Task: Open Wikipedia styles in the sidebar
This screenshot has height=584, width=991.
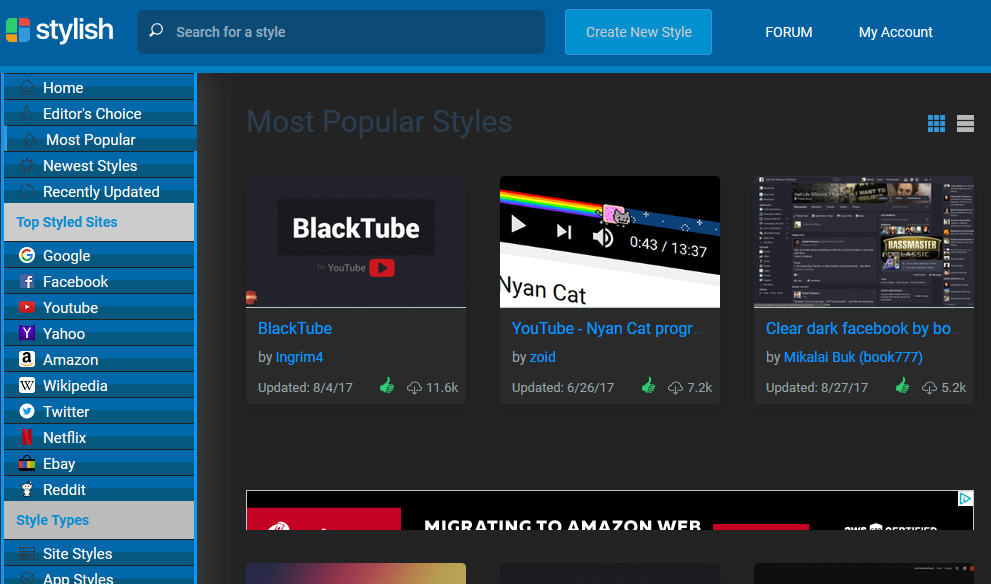Action: point(100,385)
